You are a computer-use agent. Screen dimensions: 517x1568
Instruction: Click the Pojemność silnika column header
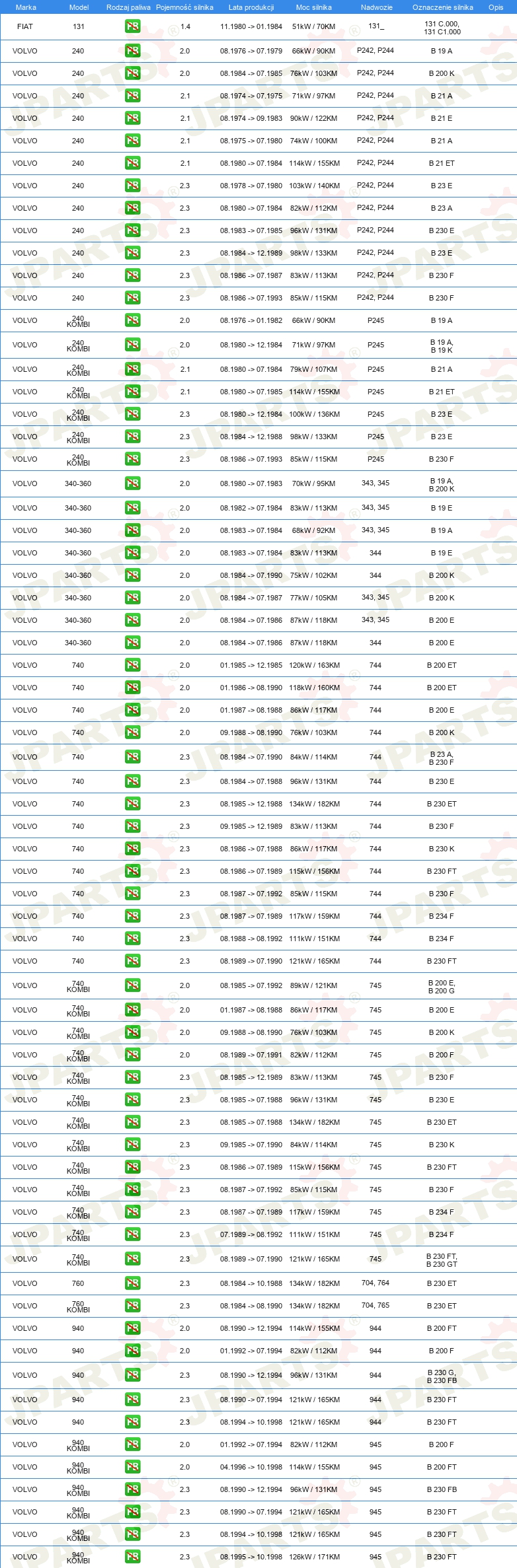(x=184, y=7)
